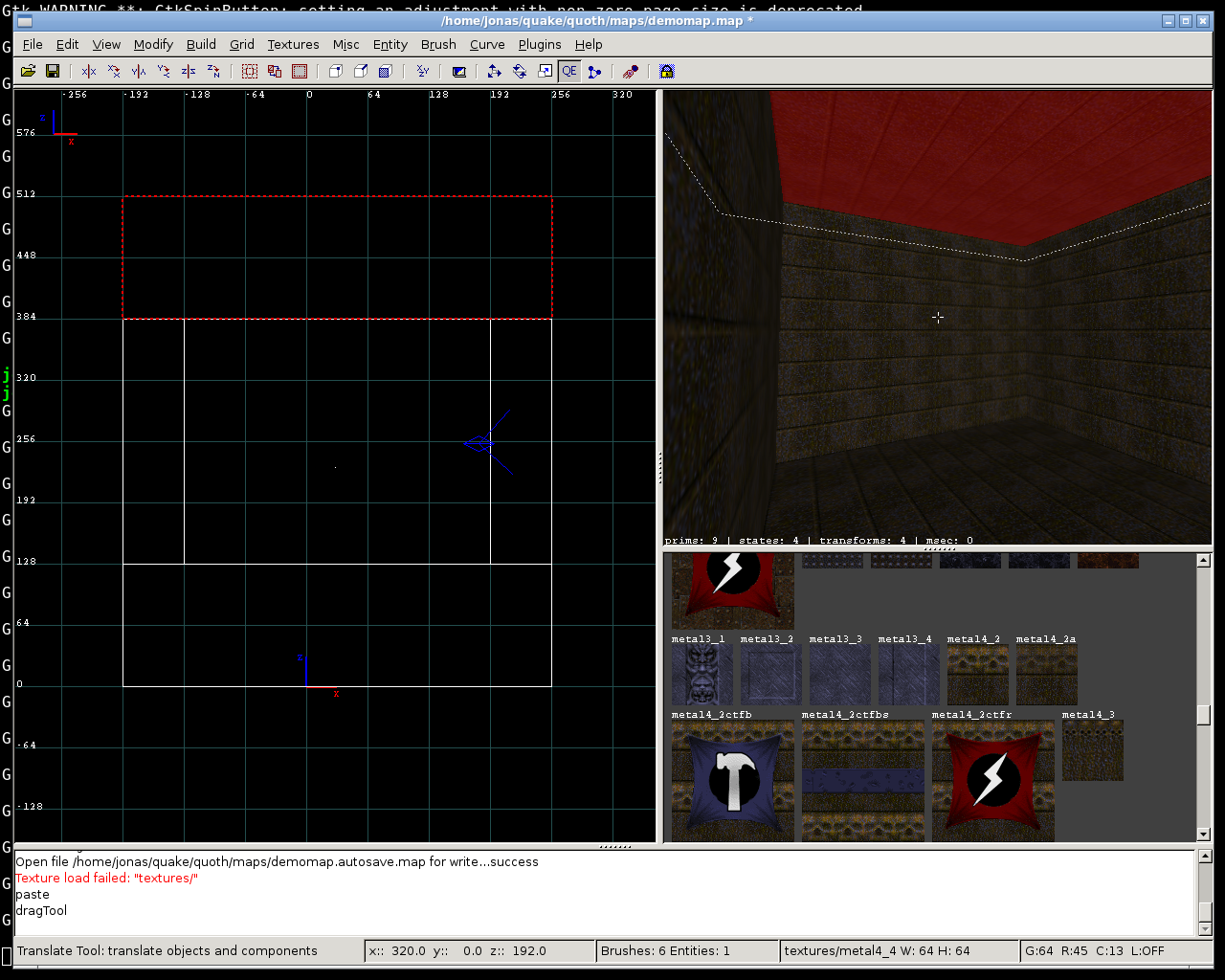The width and height of the screenshot is (1225, 980).
Task: Open the Plugins menu
Action: [x=540, y=44]
